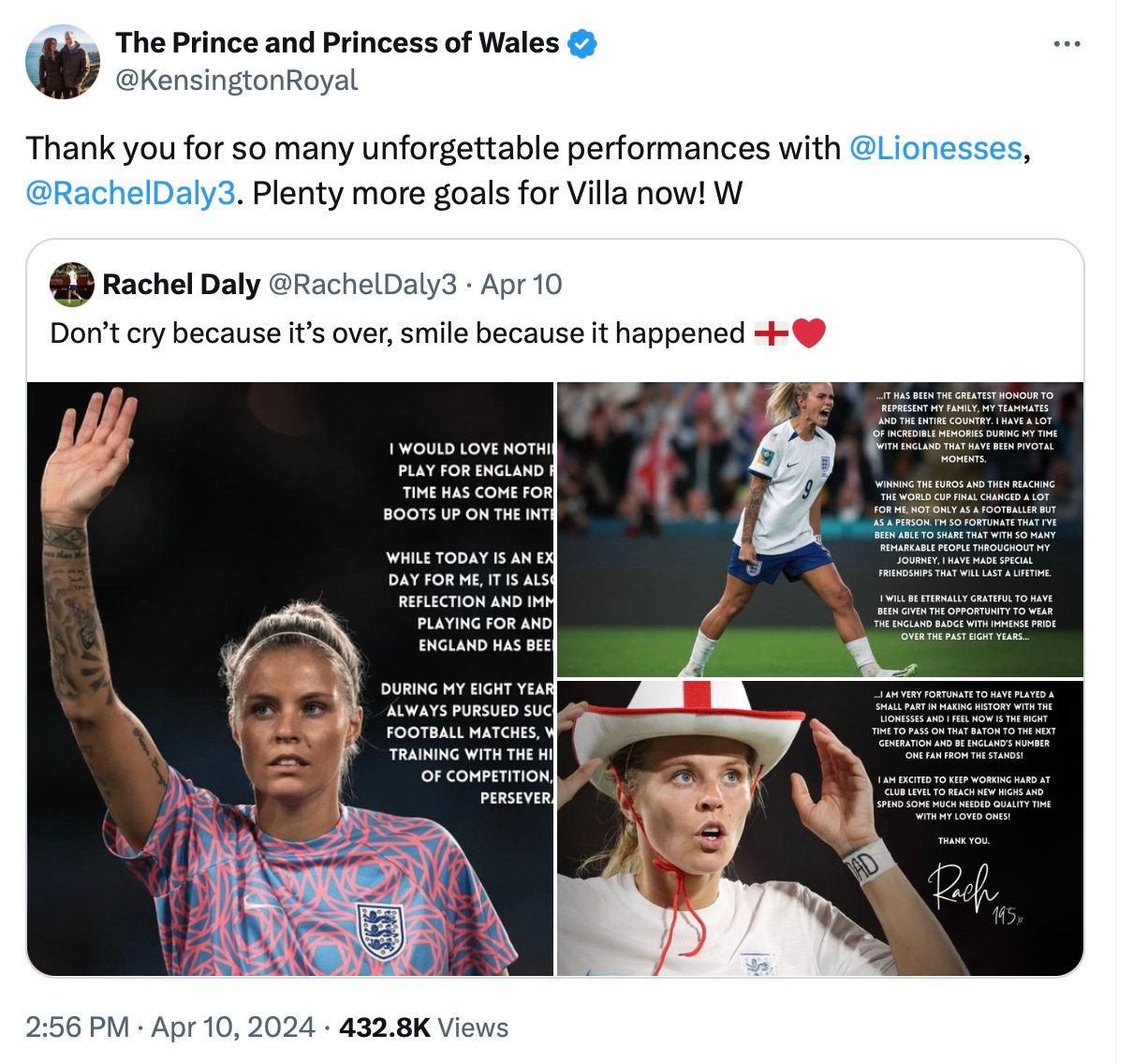Open the Apr 10 quoted tweet date
Image resolution: width=1133 pixels, height=1064 pixels.
(522, 284)
